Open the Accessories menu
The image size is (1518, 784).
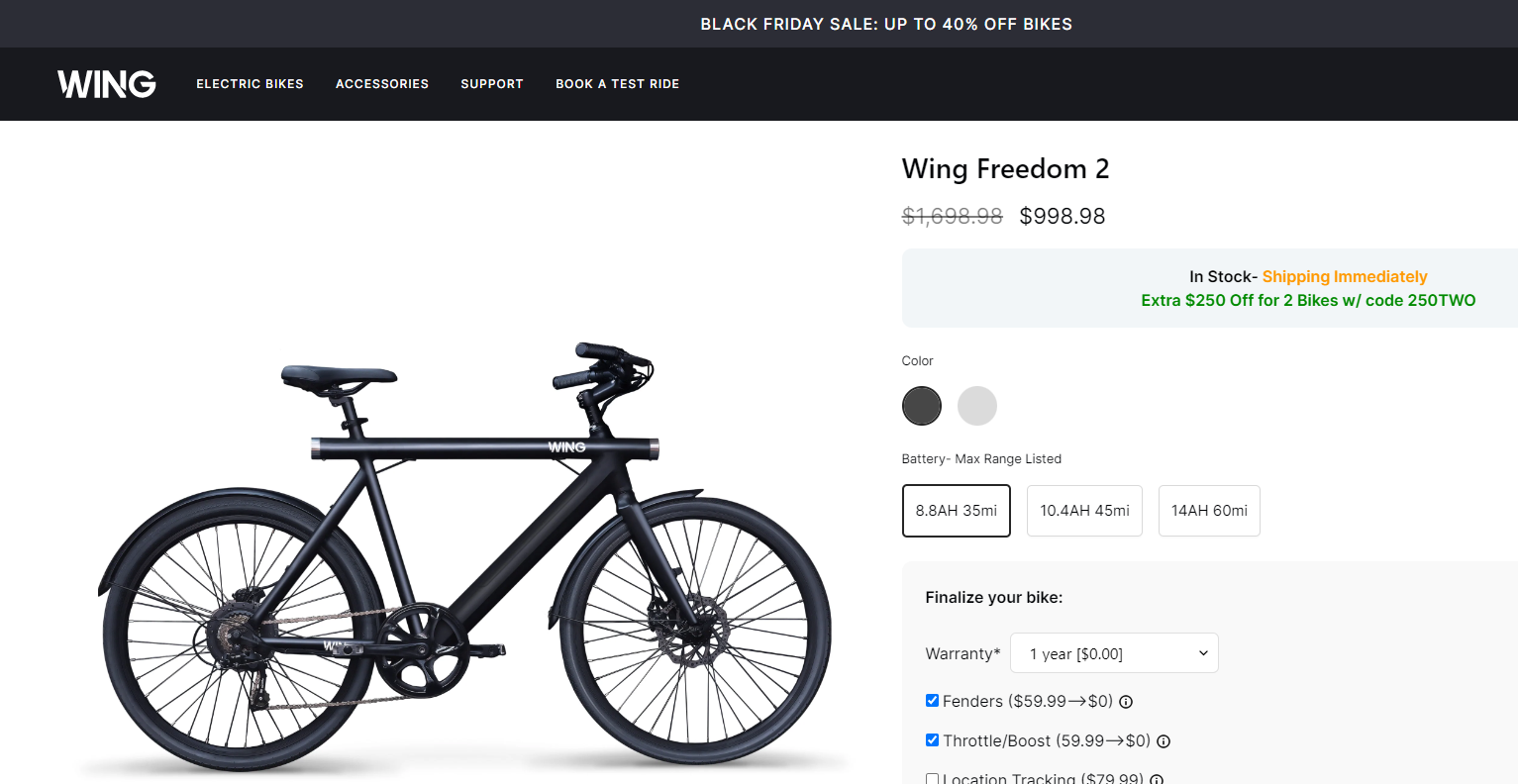click(x=382, y=84)
